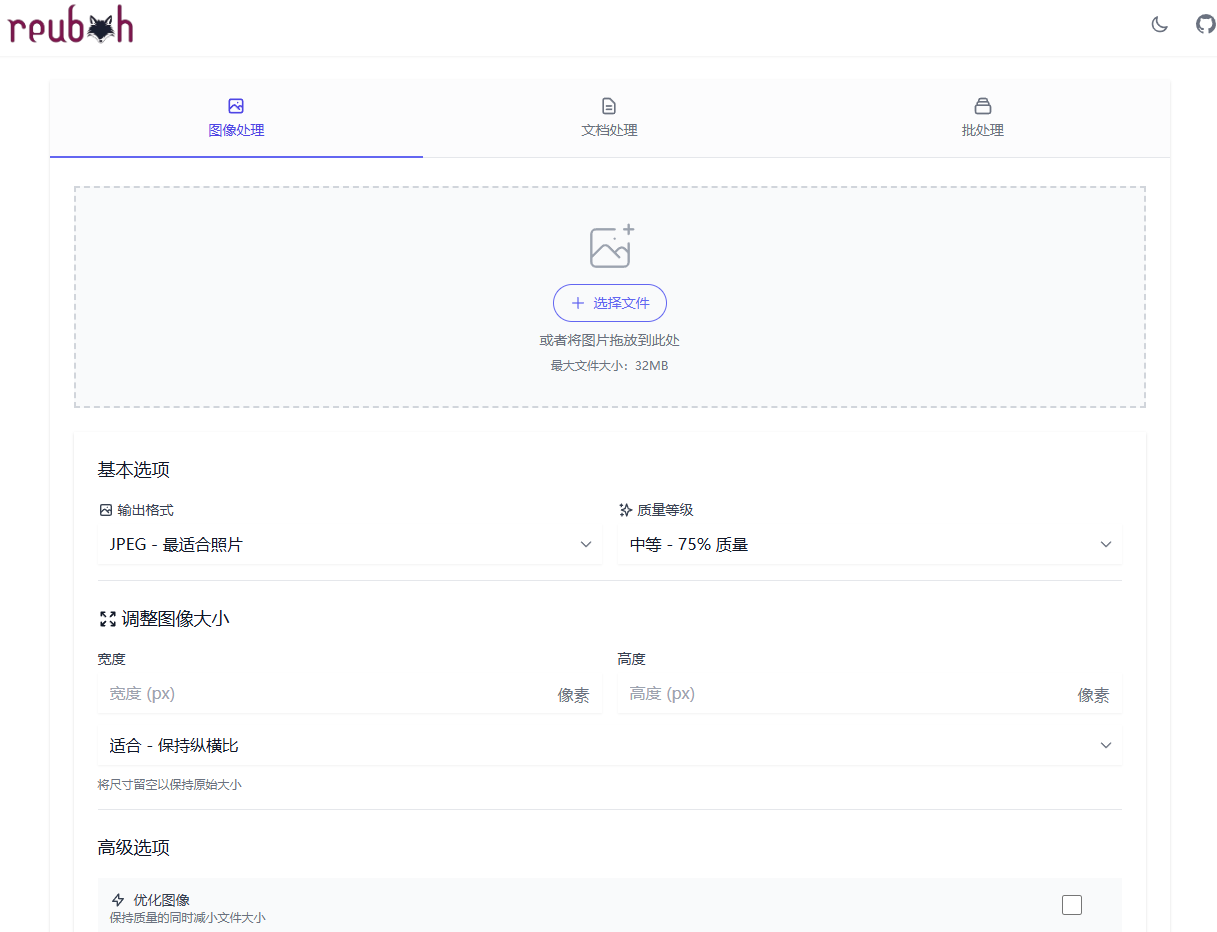Open the 质量等级 quality dropdown
The width and height of the screenshot is (1217, 932).
pos(870,545)
